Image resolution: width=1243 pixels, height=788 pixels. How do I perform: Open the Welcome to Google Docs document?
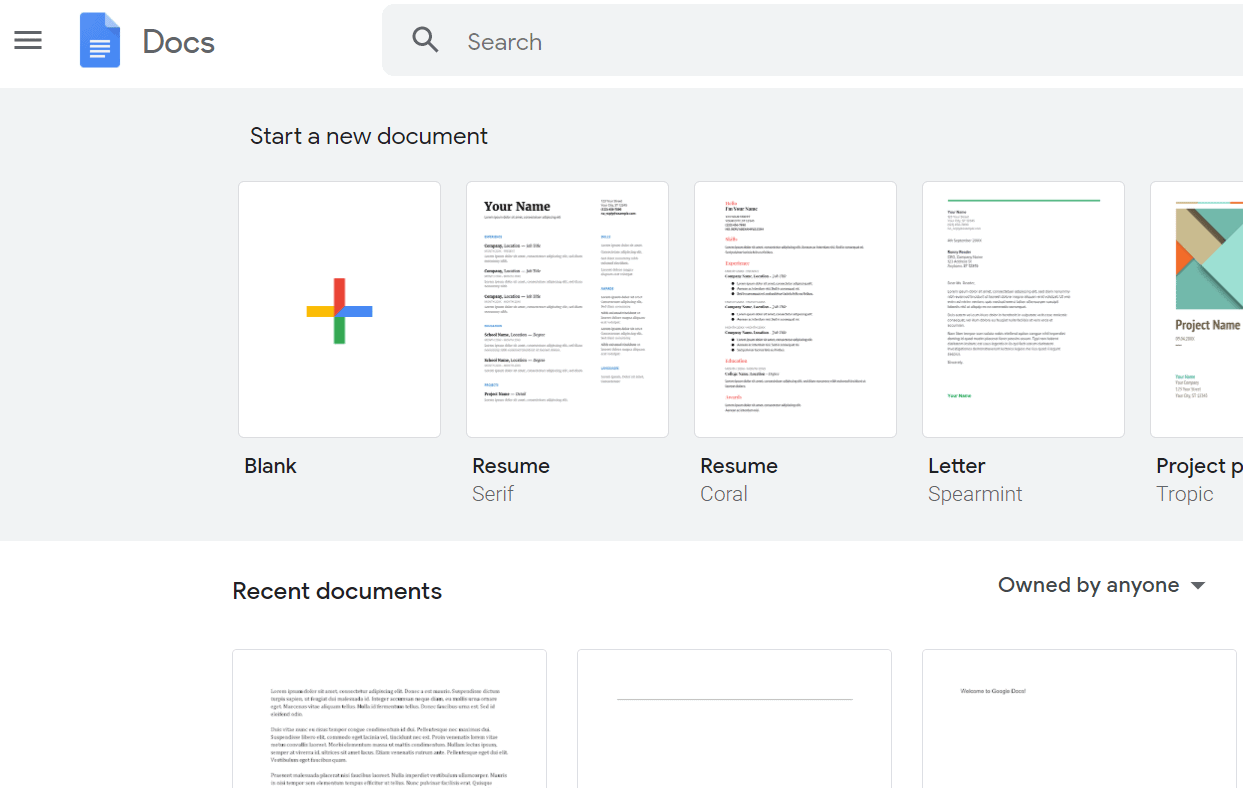tap(1078, 719)
